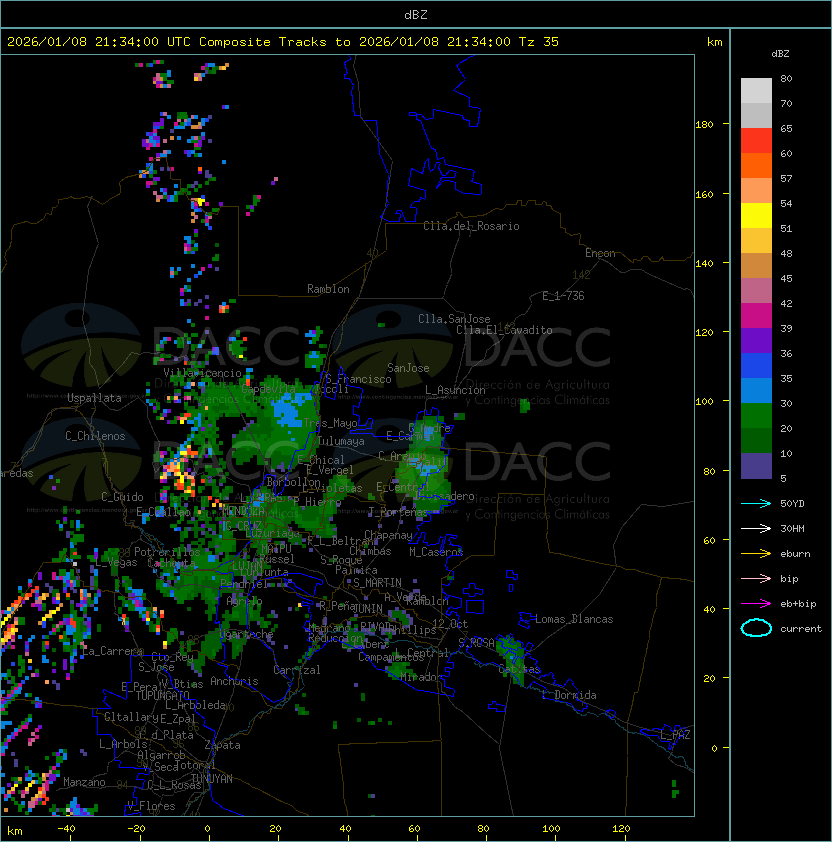Image resolution: width=832 pixels, height=842 pixels.
Task: Click the magenta eb+bip arrow symbol
Action: pos(756,604)
